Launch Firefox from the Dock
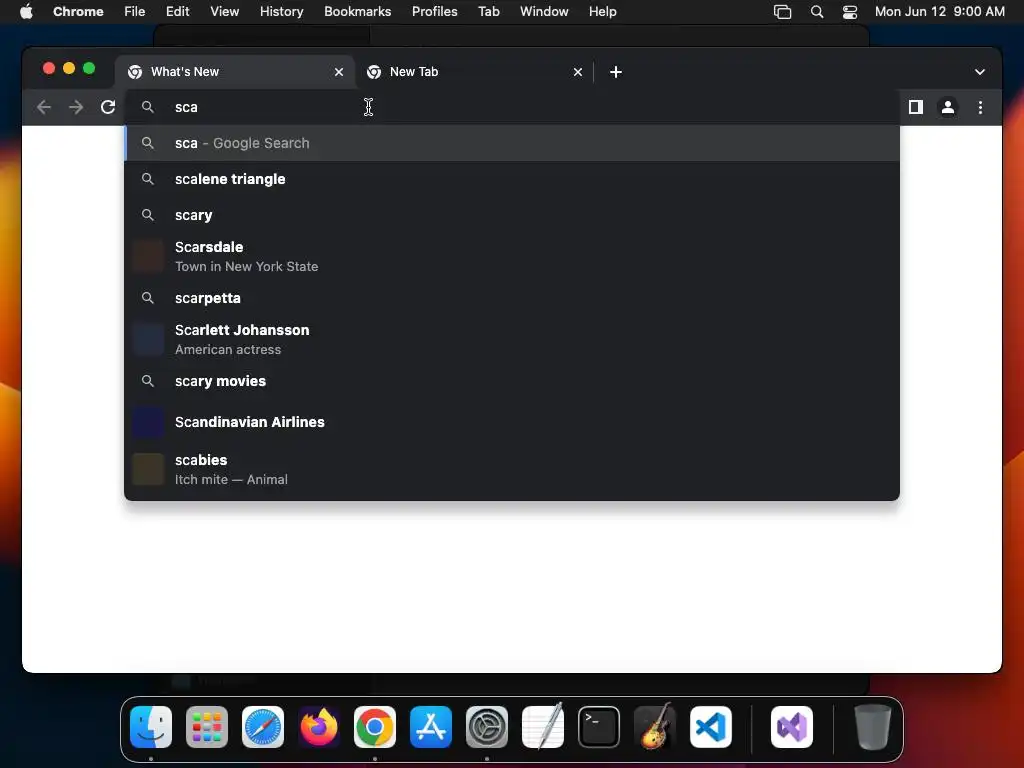1024x768 pixels. tap(319, 727)
